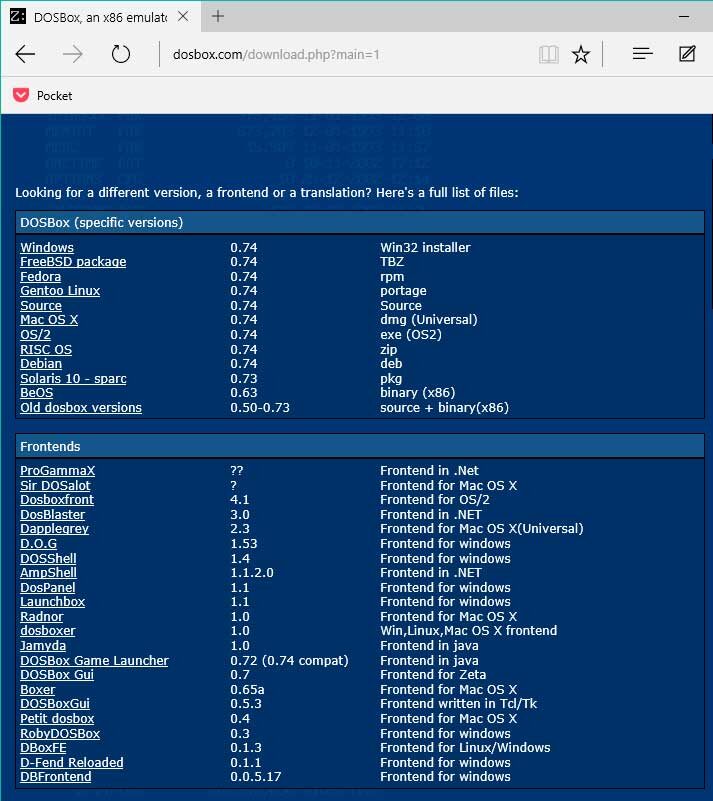Image resolution: width=713 pixels, height=801 pixels.
Task: Open reading view book icon
Action: [549, 54]
